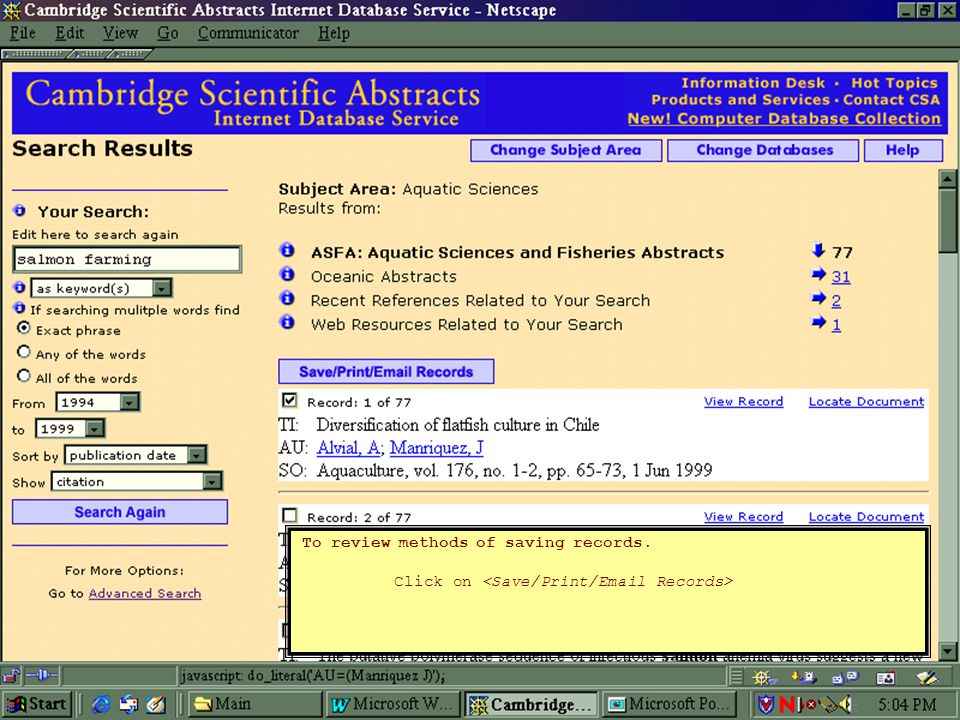This screenshot has width=960, height=720.
Task: Open the Communicator menu
Action: [x=248, y=32]
